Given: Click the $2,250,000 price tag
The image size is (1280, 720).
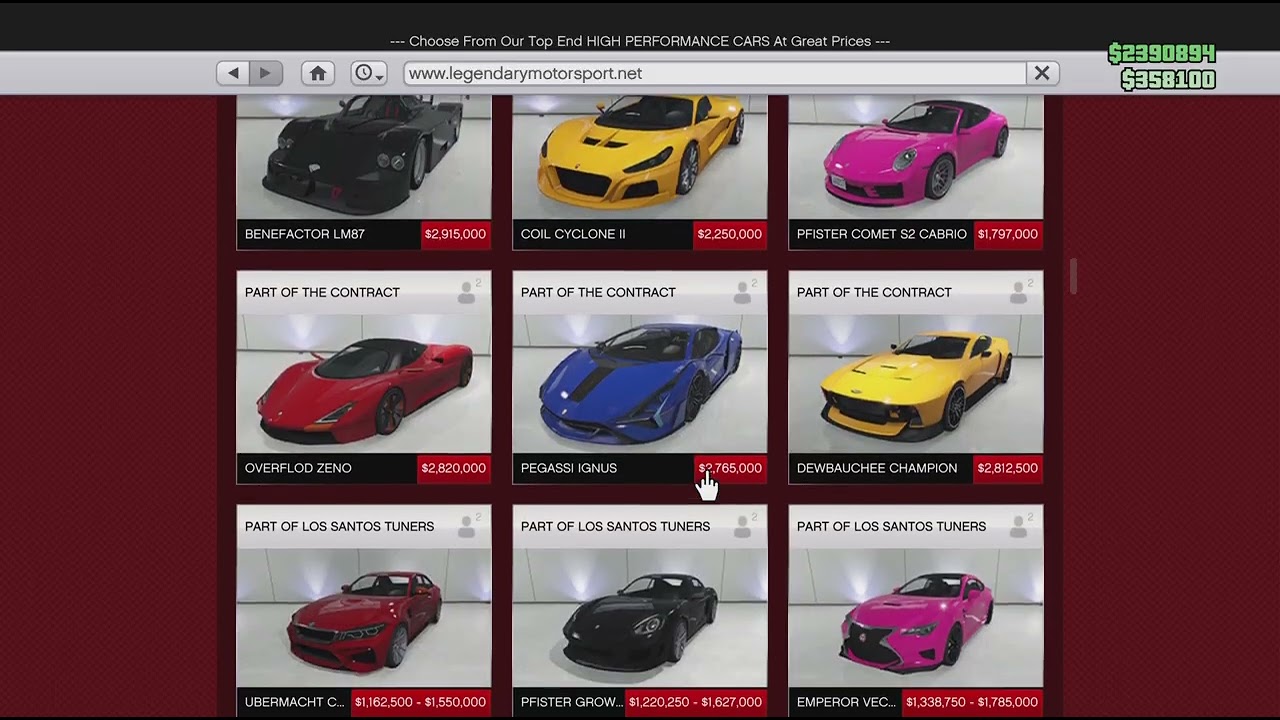Looking at the screenshot, I should coord(730,234).
